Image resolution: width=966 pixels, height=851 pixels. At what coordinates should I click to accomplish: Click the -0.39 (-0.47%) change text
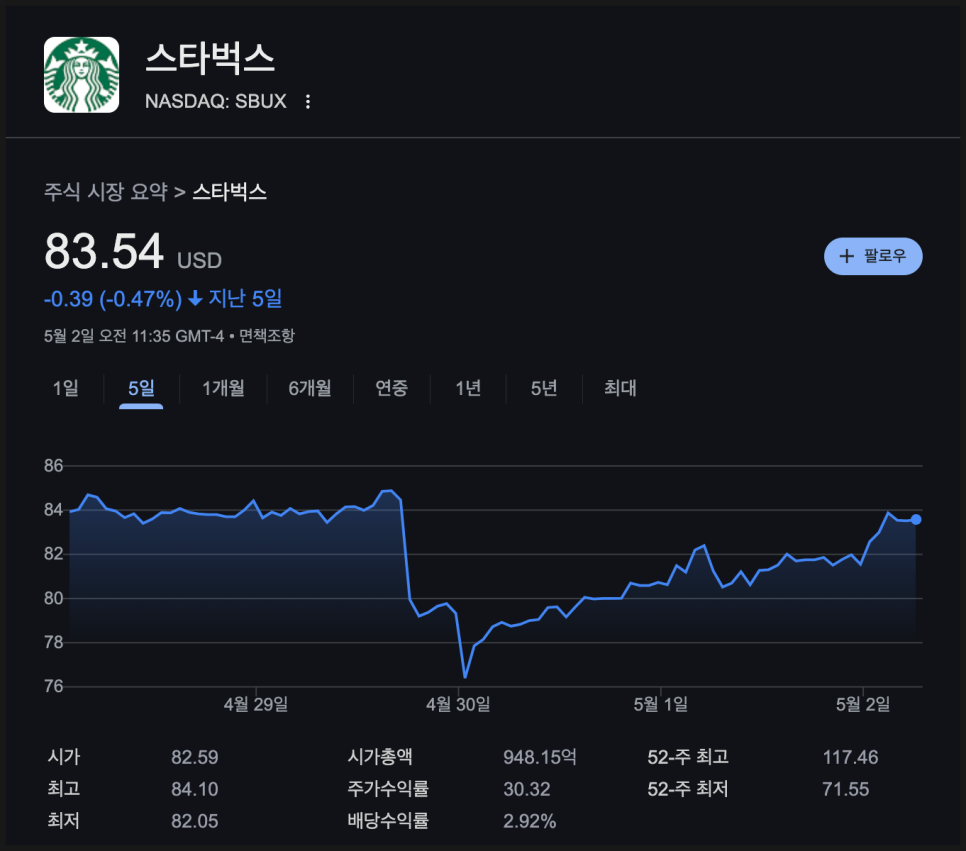tap(113, 299)
